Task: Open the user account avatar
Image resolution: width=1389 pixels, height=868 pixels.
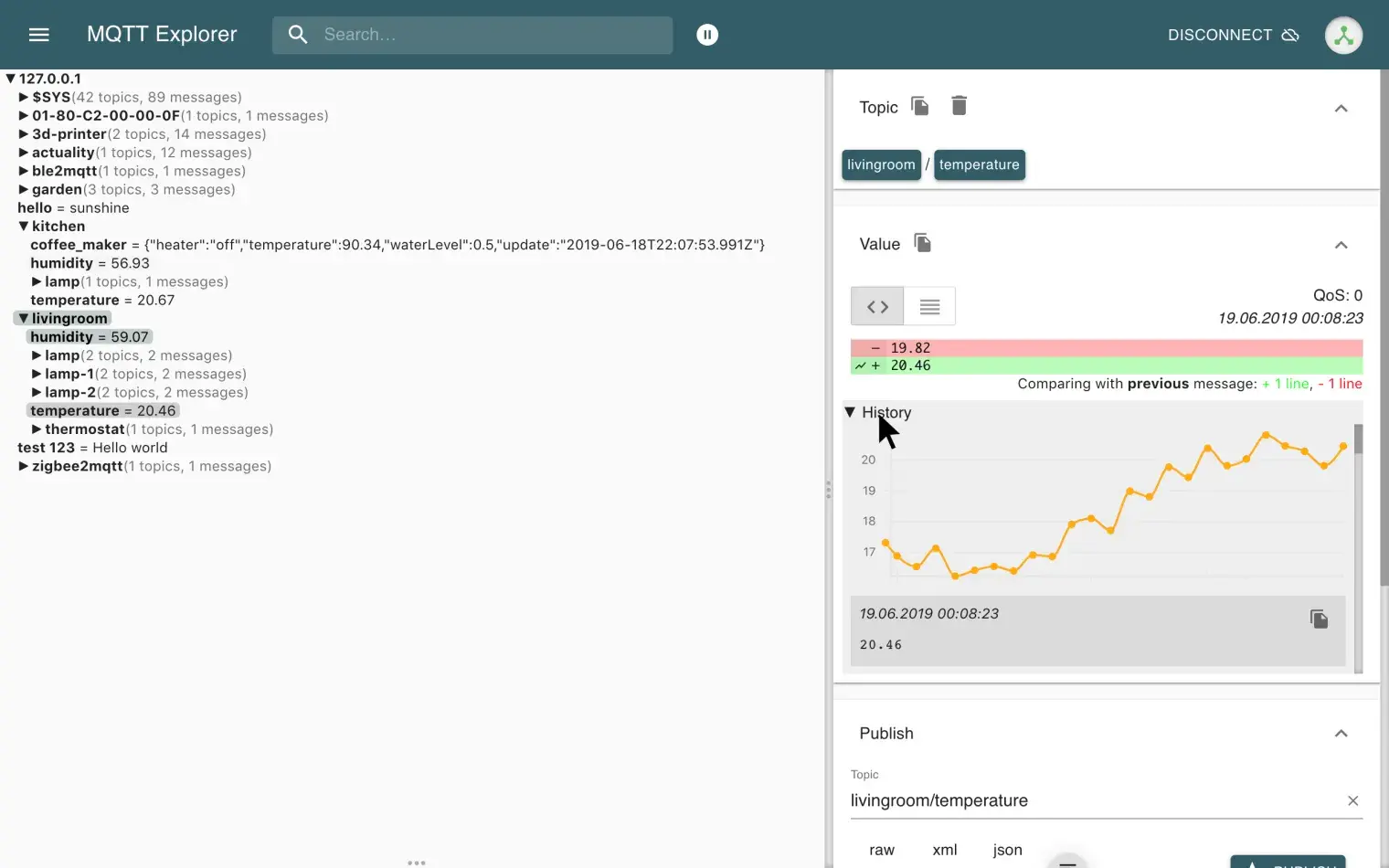Action: point(1343,35)
